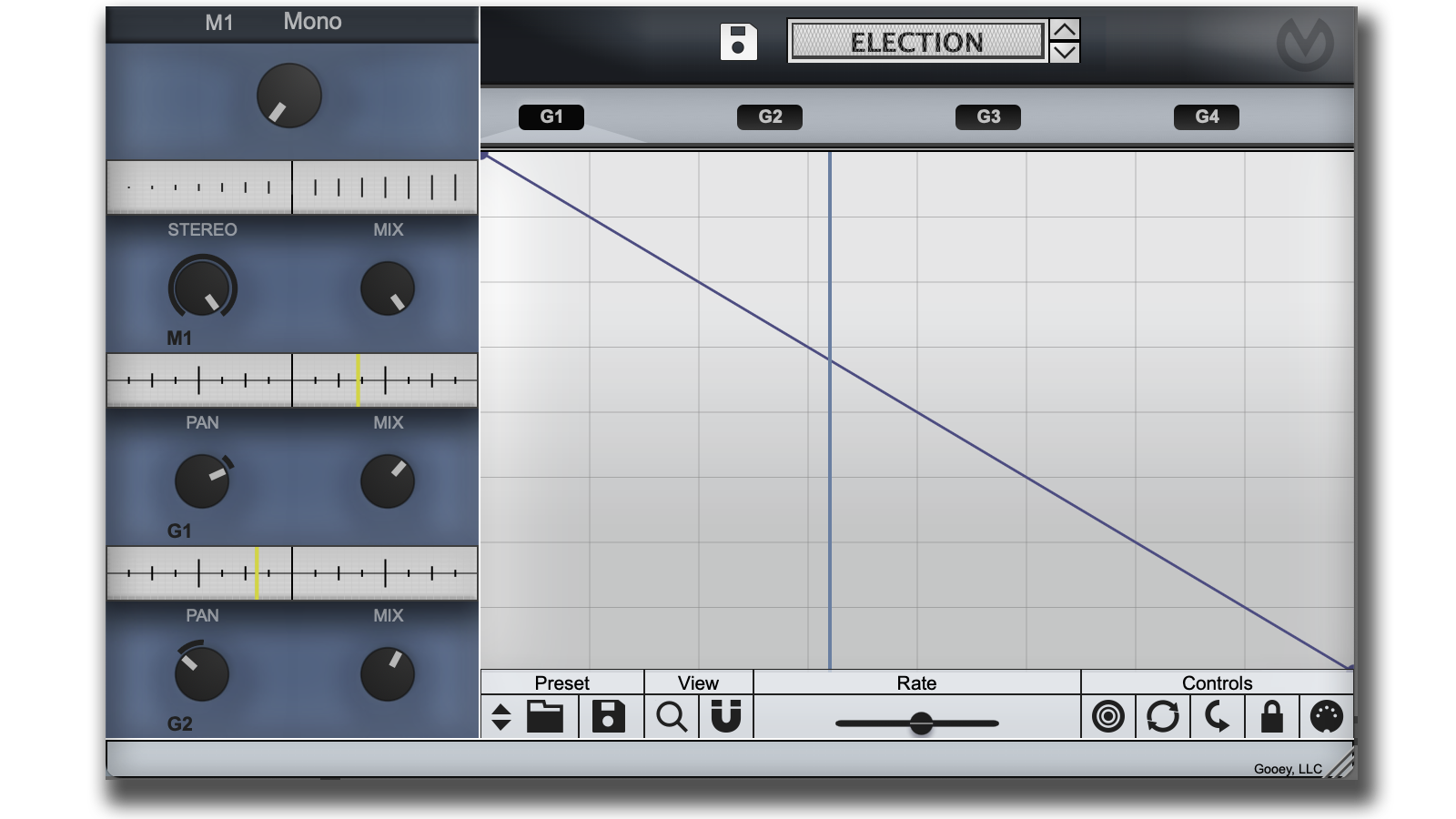Save preset with bottom floppy icon
1456x819 pixels.
pos(608,717)
